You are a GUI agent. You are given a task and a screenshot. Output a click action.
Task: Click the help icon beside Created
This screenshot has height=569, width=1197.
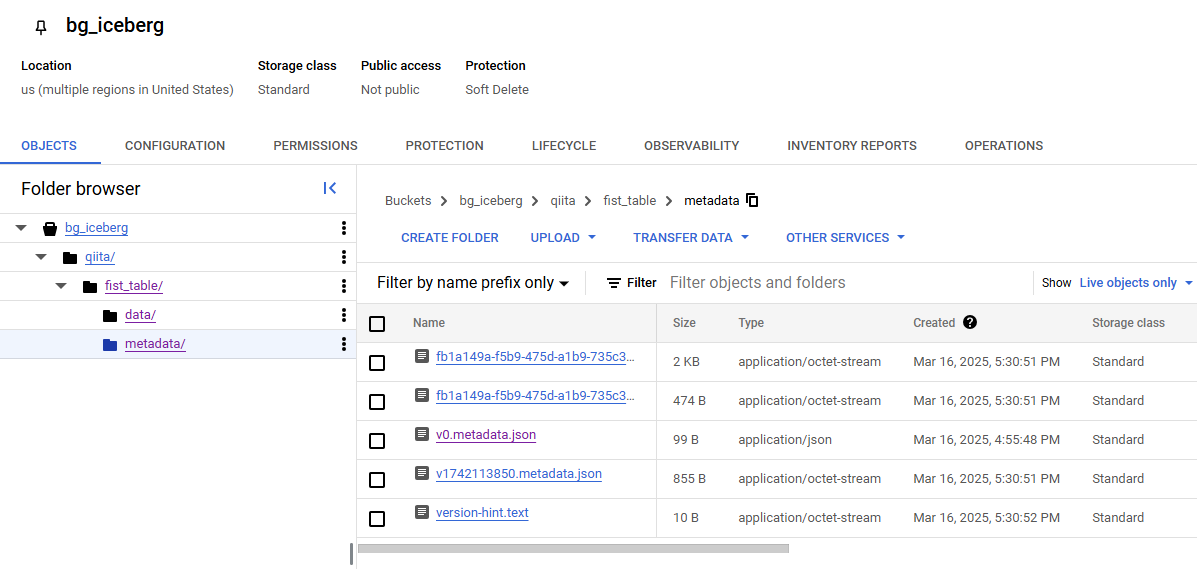970,323
